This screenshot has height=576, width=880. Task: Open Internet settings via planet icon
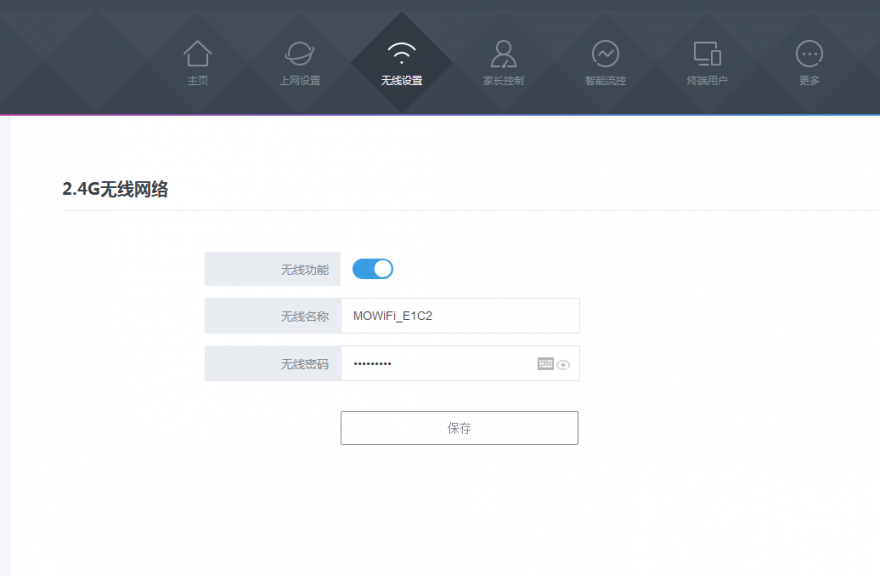[x=299, y=53]
